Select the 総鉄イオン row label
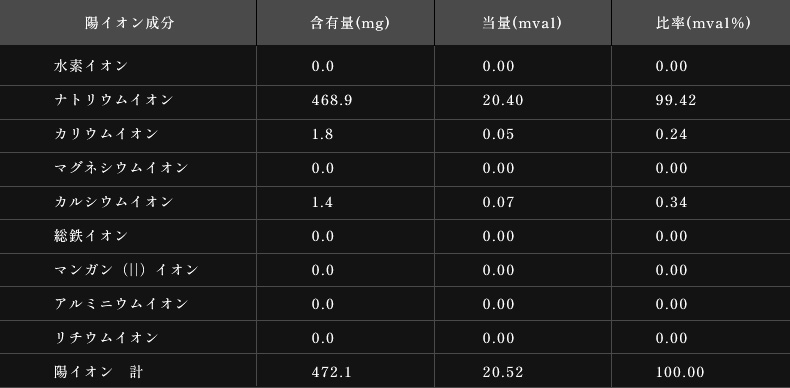 click(91, 236)
